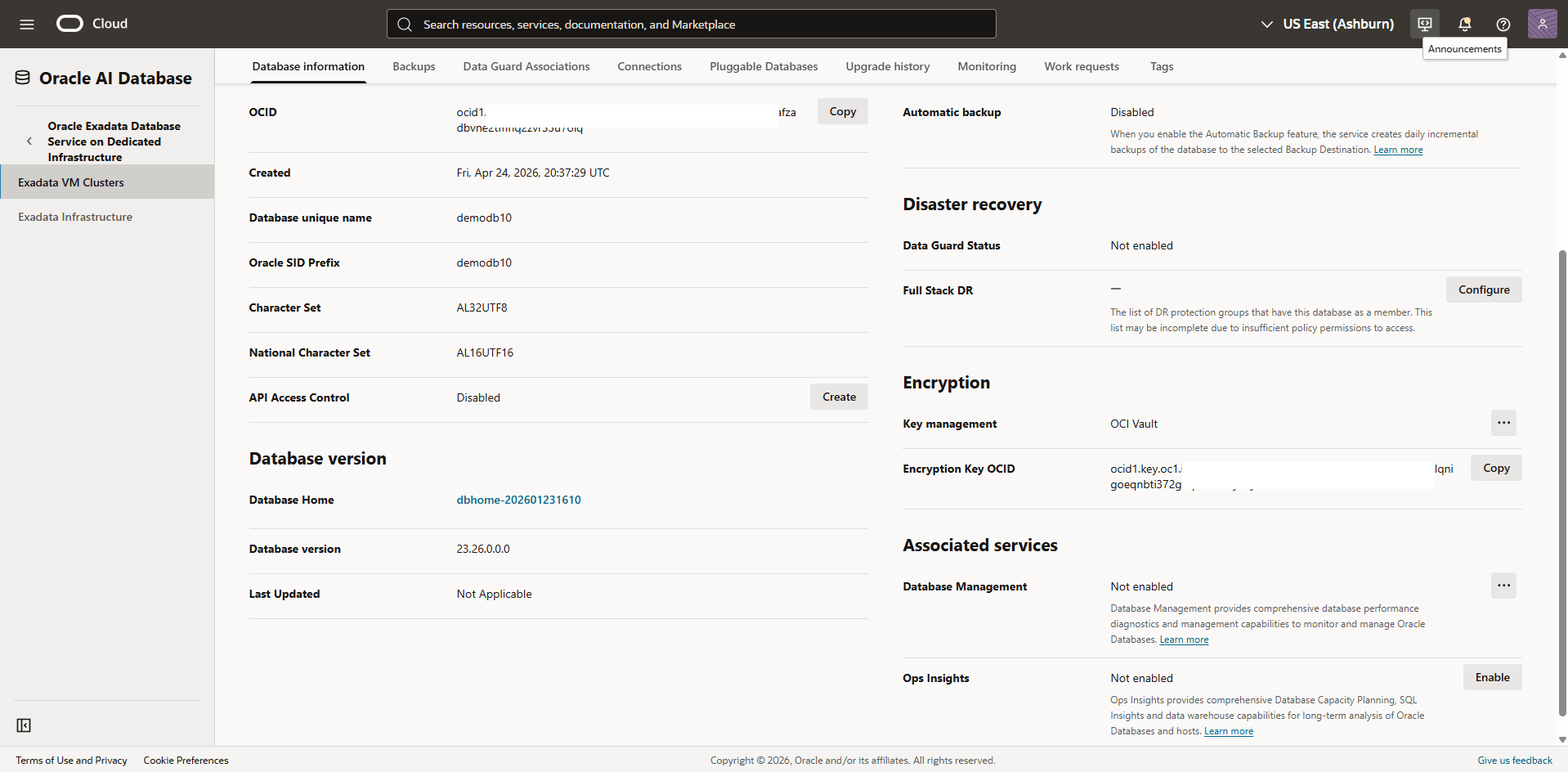Click the Oracle AI Database icon
Image resolution: width=1568 pixels, height=772 pixels.
tap(23, 78)
